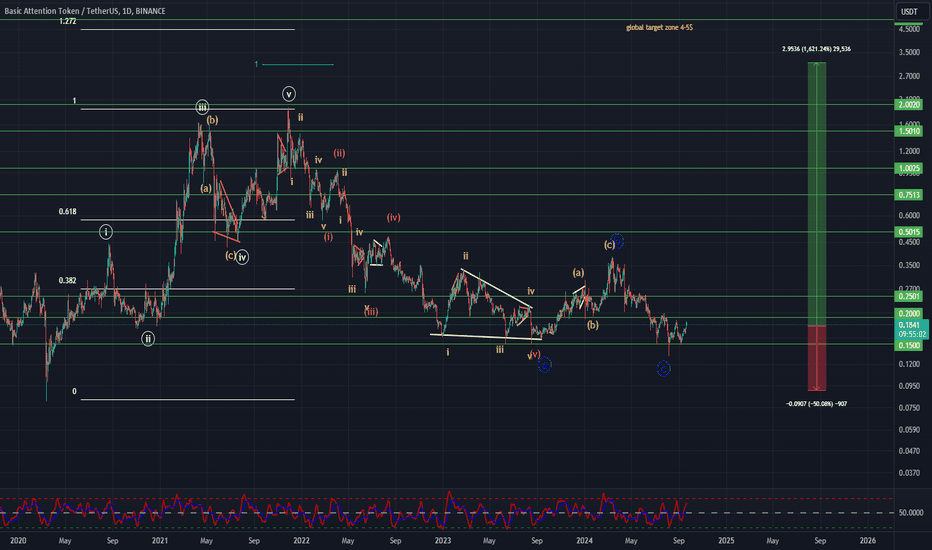
Task: Select the 0.618 Fibonacci level label
Action: 68,212
